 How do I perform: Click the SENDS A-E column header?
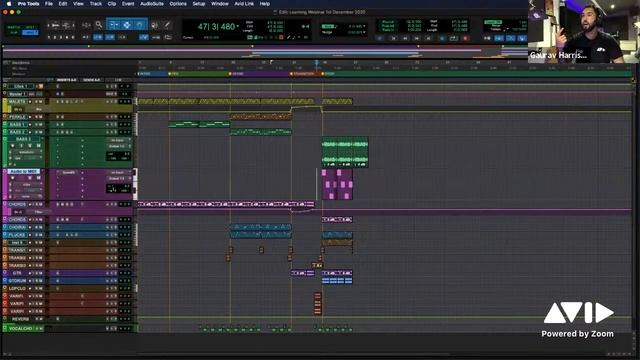point(92,80)
